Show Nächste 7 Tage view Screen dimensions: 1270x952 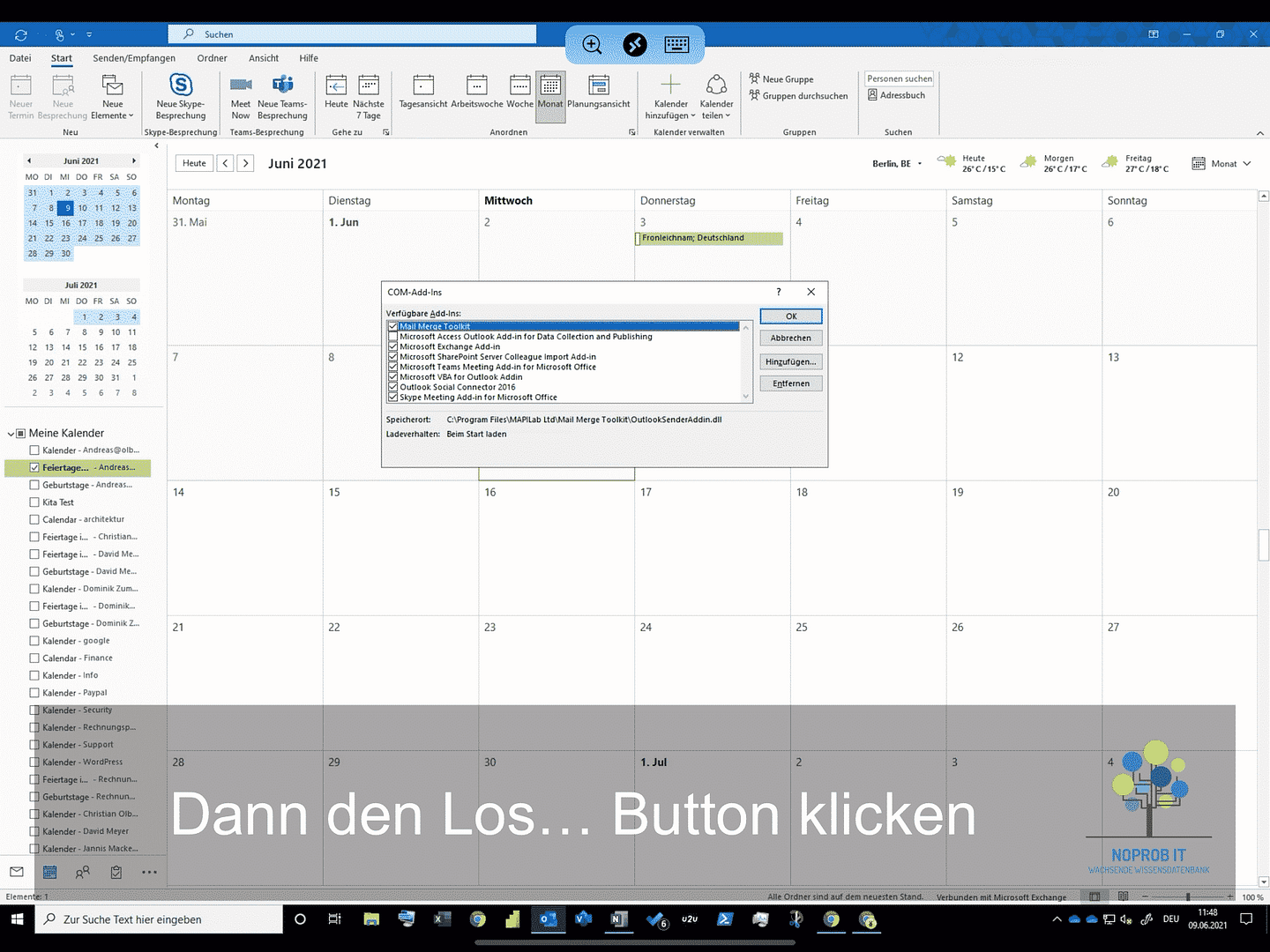(x=369, y=97)
